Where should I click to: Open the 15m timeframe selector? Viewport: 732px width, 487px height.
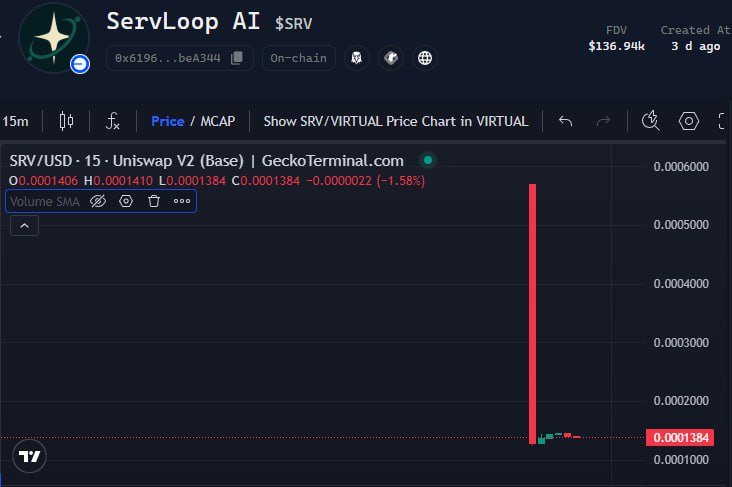tap(15, 121)
